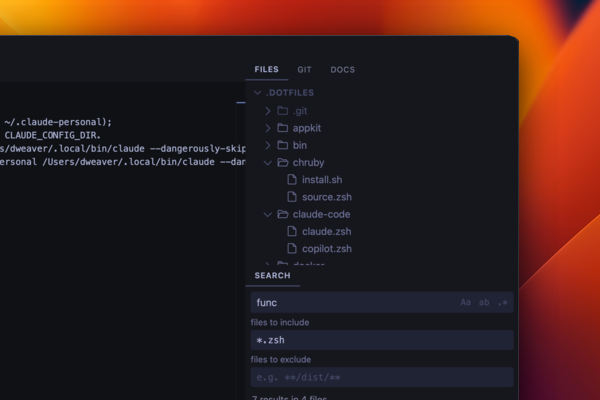Toggle regex (.*) search option

(502, 302)
